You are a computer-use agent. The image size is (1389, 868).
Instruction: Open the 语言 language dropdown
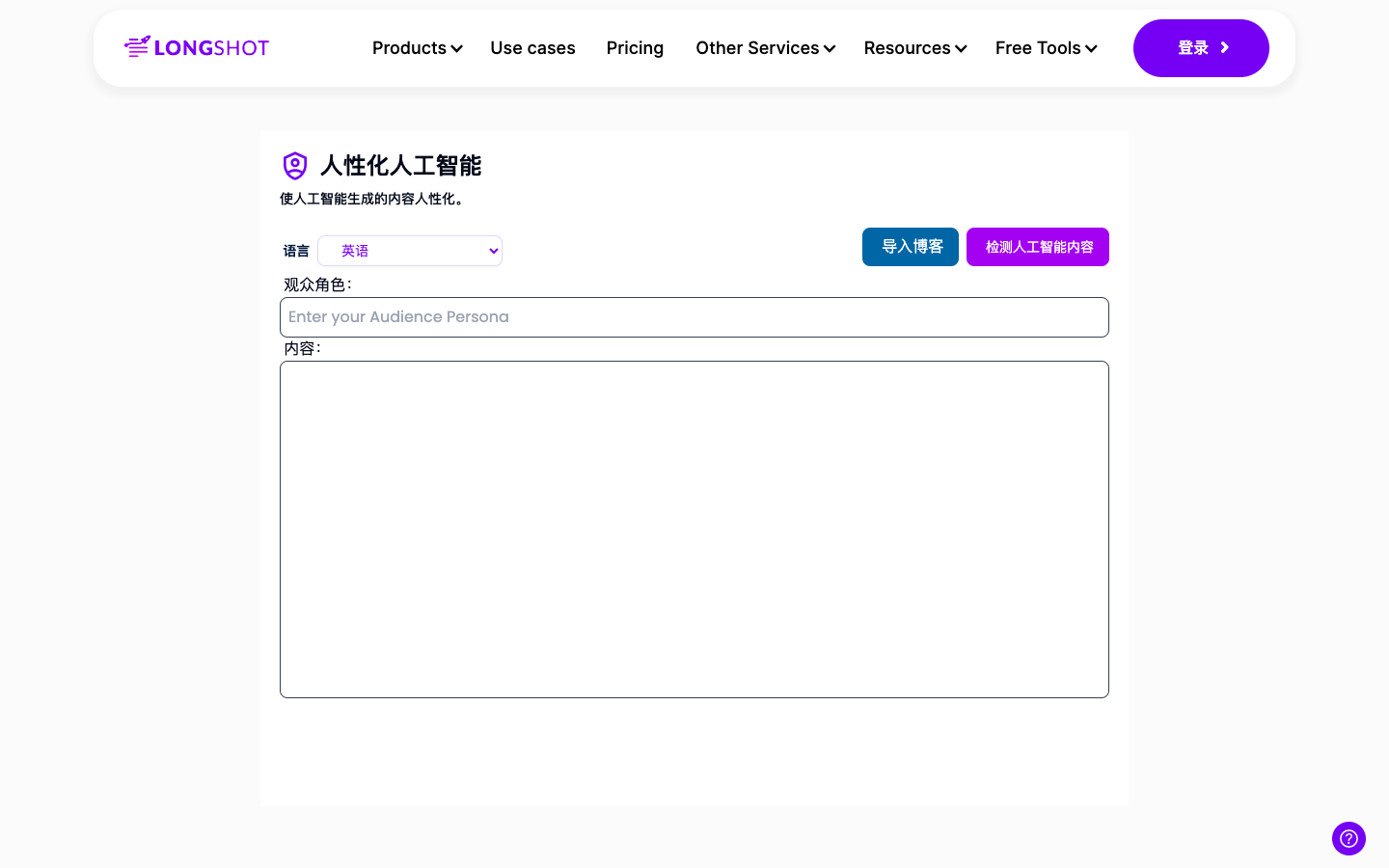[x=410, y=251]
